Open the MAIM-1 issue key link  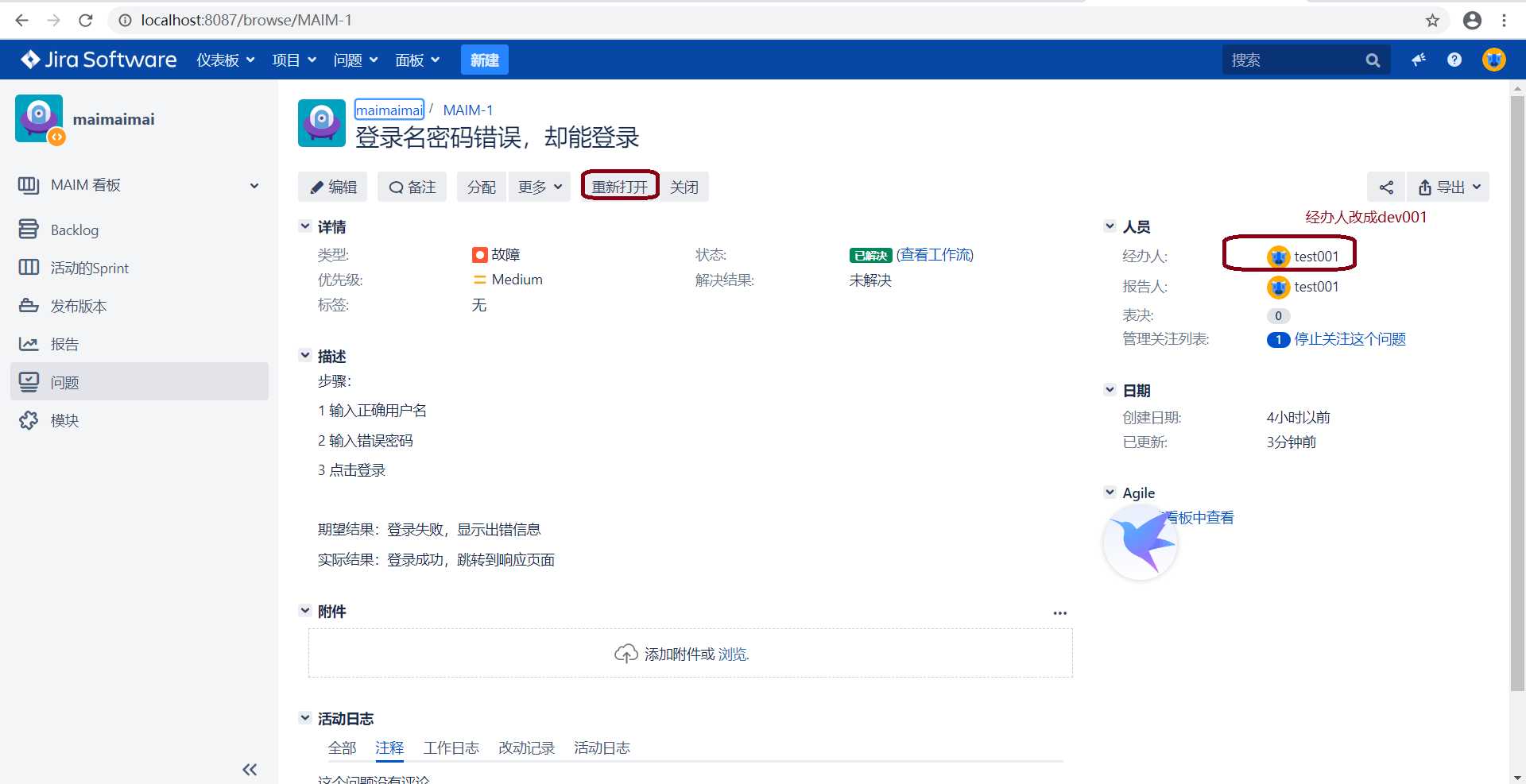click(x=467, y=110)
